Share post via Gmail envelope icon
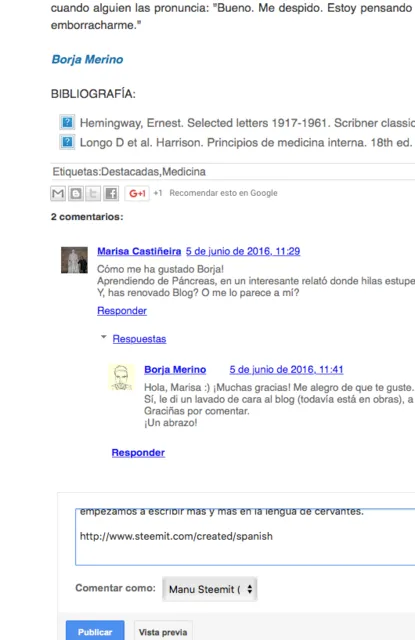Image resolution: width=415 pixels, height=640 pixels. (58, 193)
